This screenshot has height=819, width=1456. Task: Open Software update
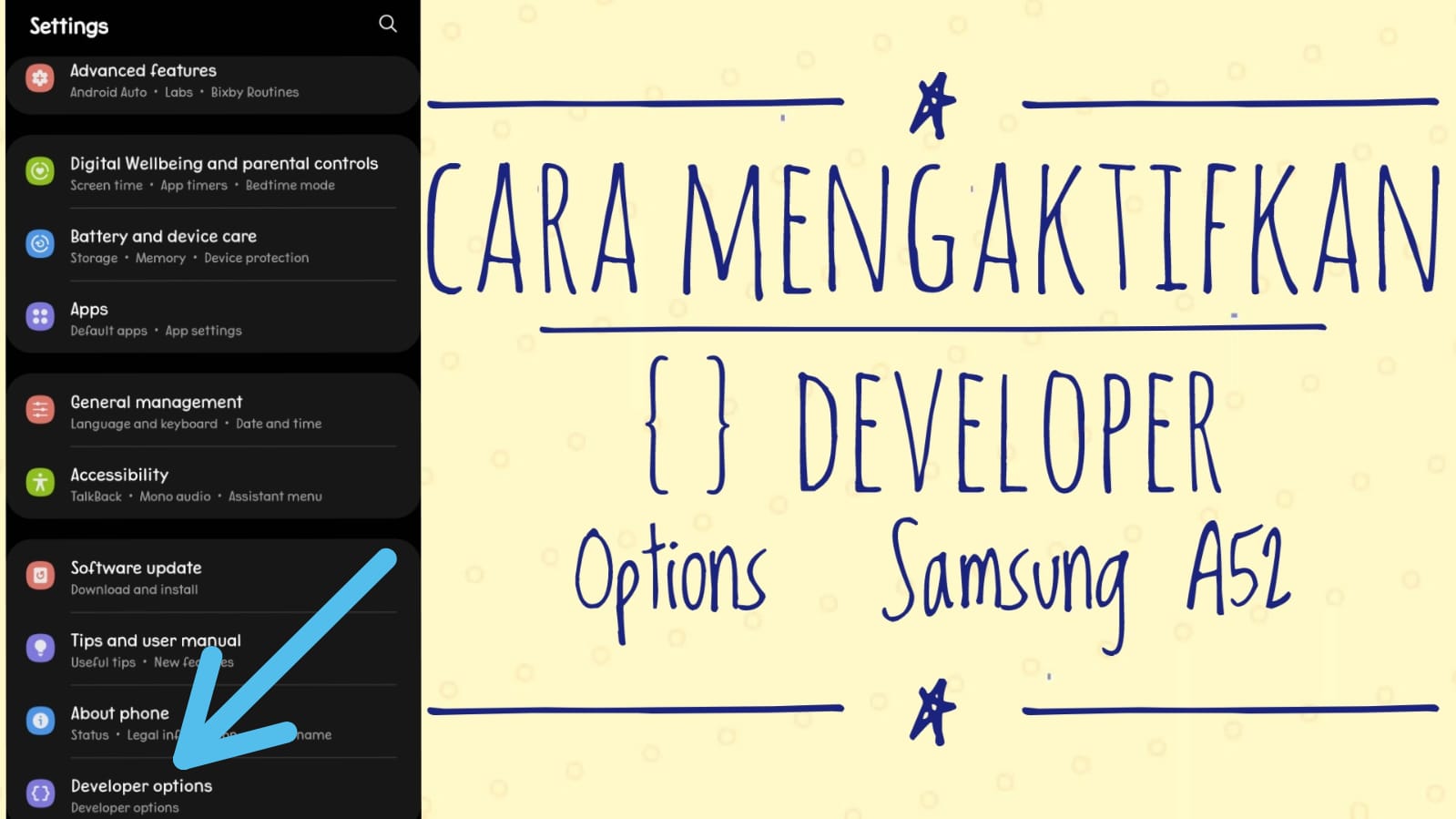pyautogui.click(x=213, y=577)
